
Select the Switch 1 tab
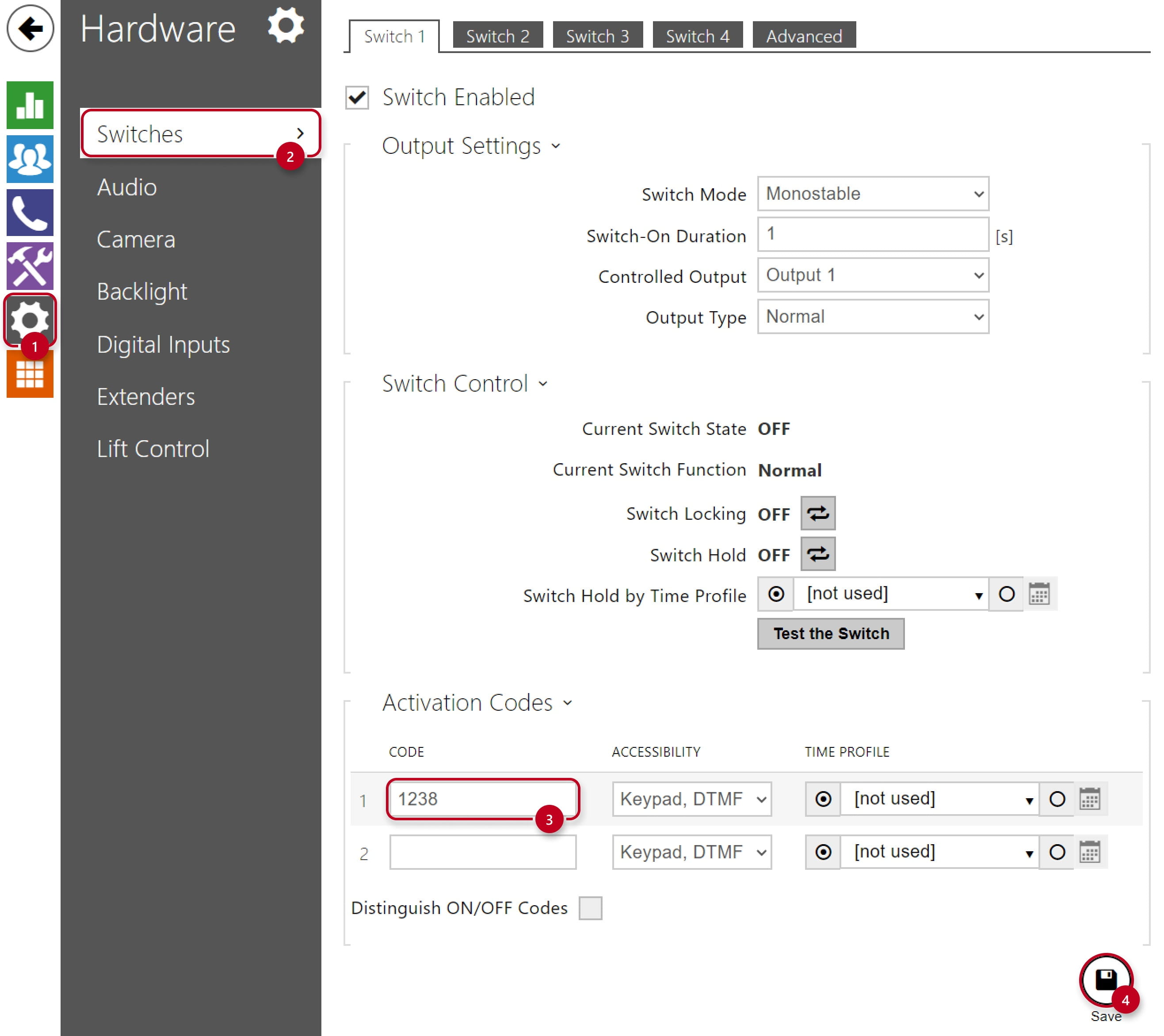(394, 36)
